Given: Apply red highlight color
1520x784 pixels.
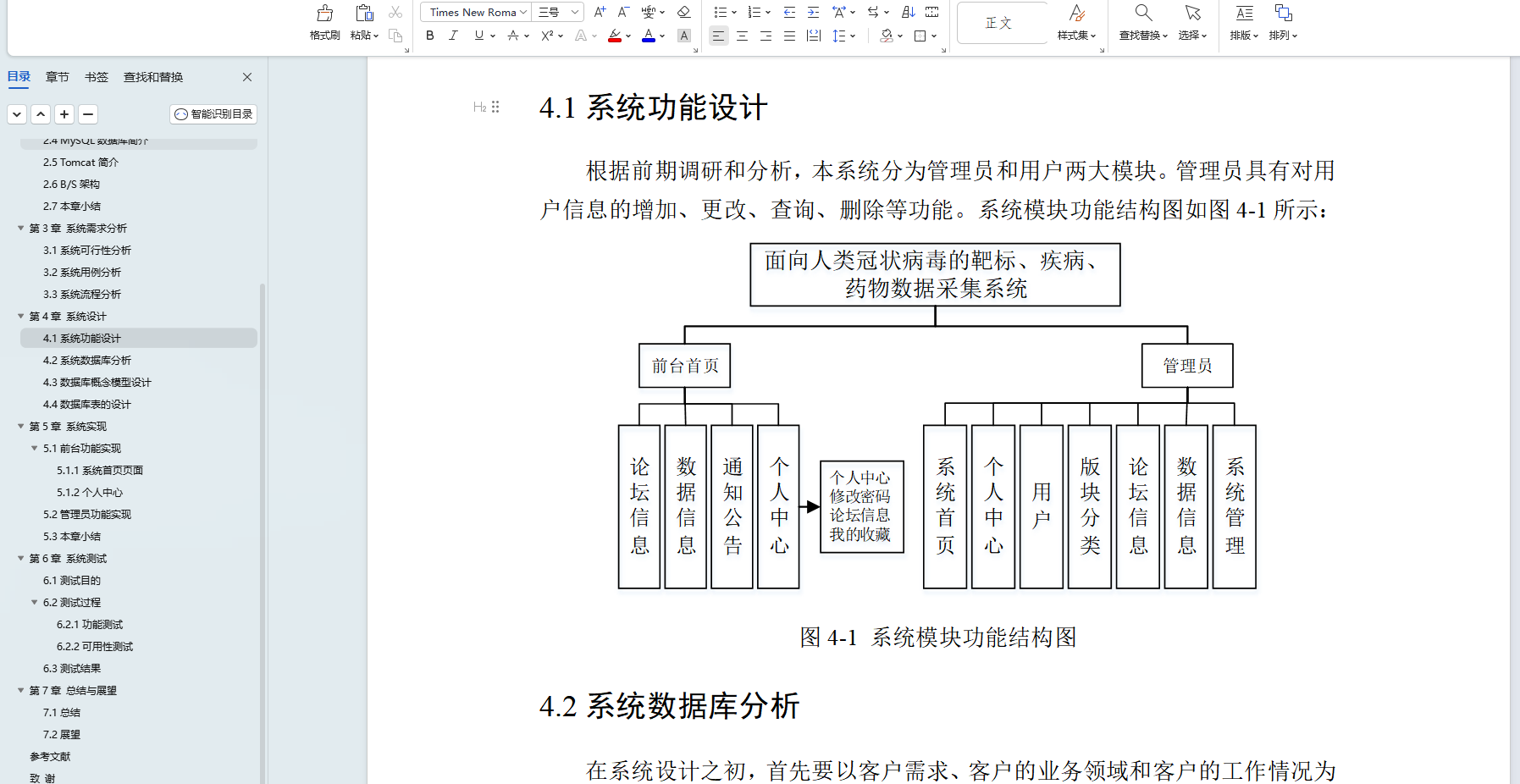Looking at the screenshot, I should tap(615, 36).
